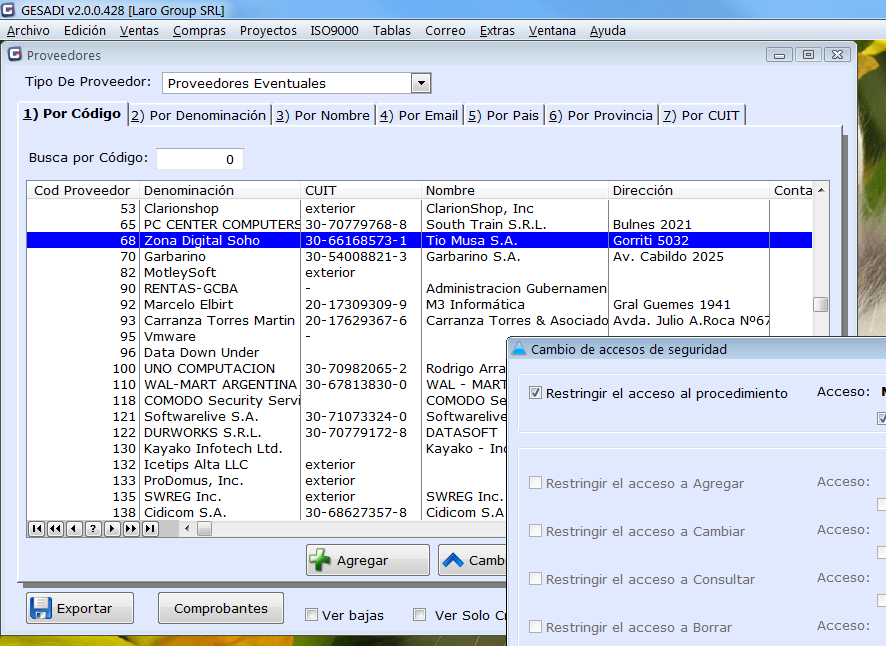Viewport: 886px width, 646px height.
Task: Open the question mark record search icon
Action: [x=92, y=529]
